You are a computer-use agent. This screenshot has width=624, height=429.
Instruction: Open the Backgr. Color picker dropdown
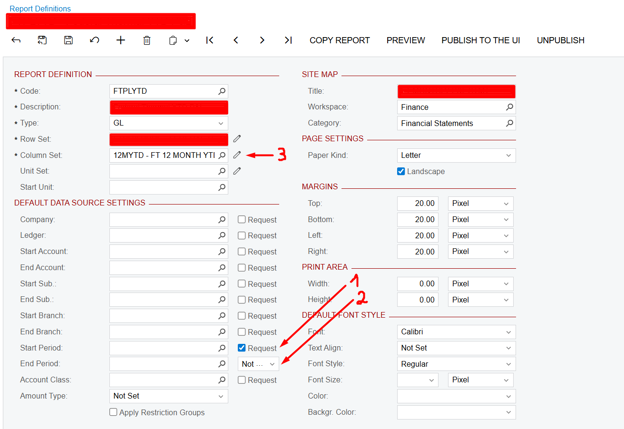click(x=456, y=412)
